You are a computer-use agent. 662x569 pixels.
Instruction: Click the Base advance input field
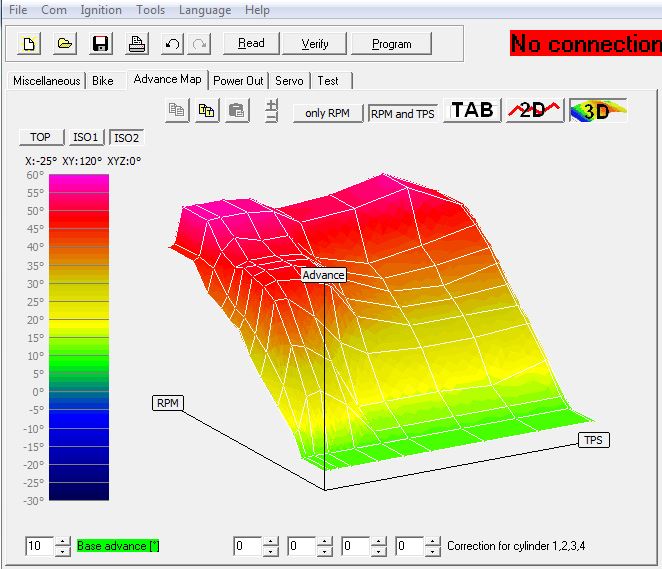click(x=40, y=546)
